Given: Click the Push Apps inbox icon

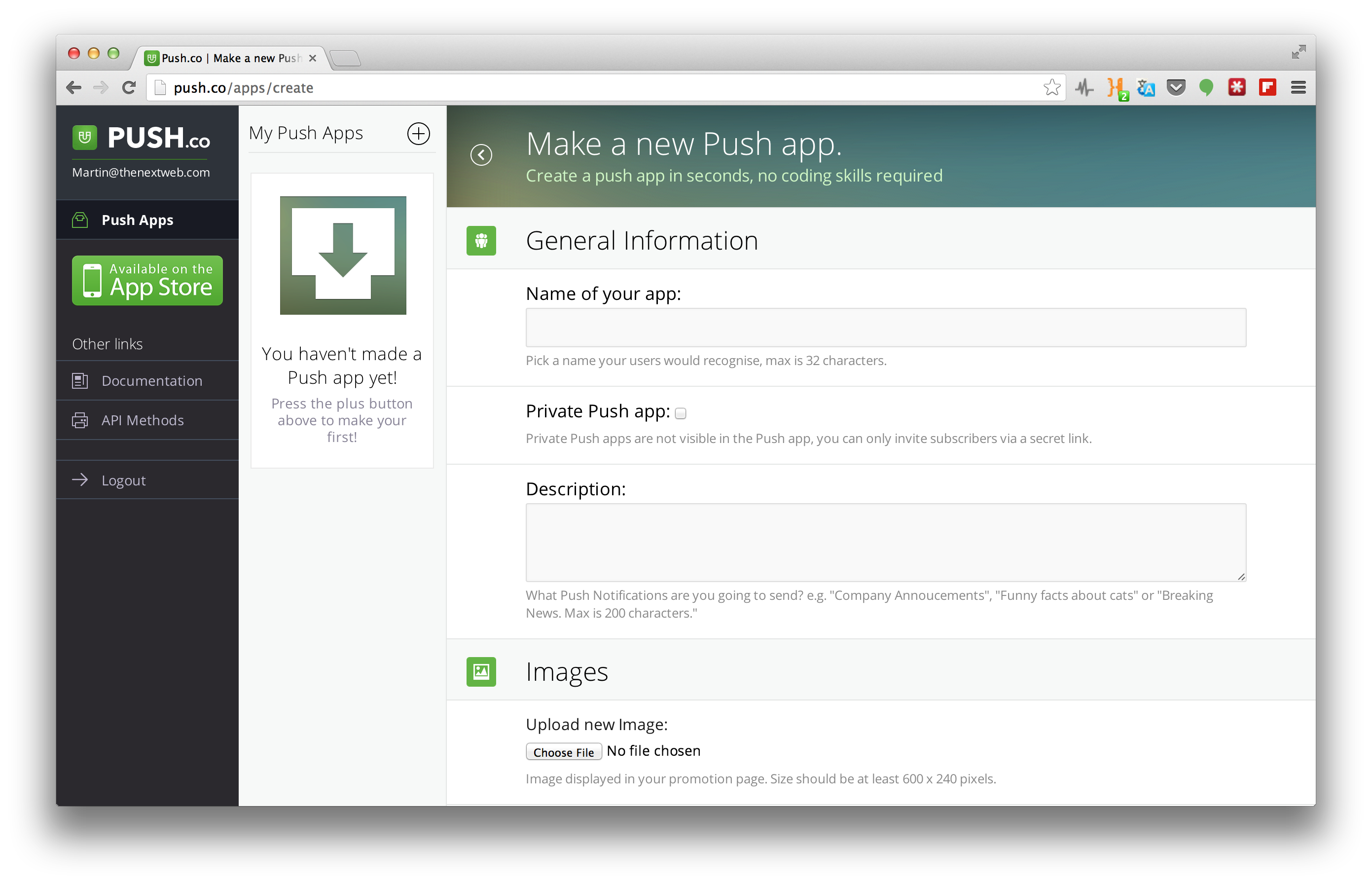Looking at the screenshot, I should pyautogui.click(x=80, y=220).
